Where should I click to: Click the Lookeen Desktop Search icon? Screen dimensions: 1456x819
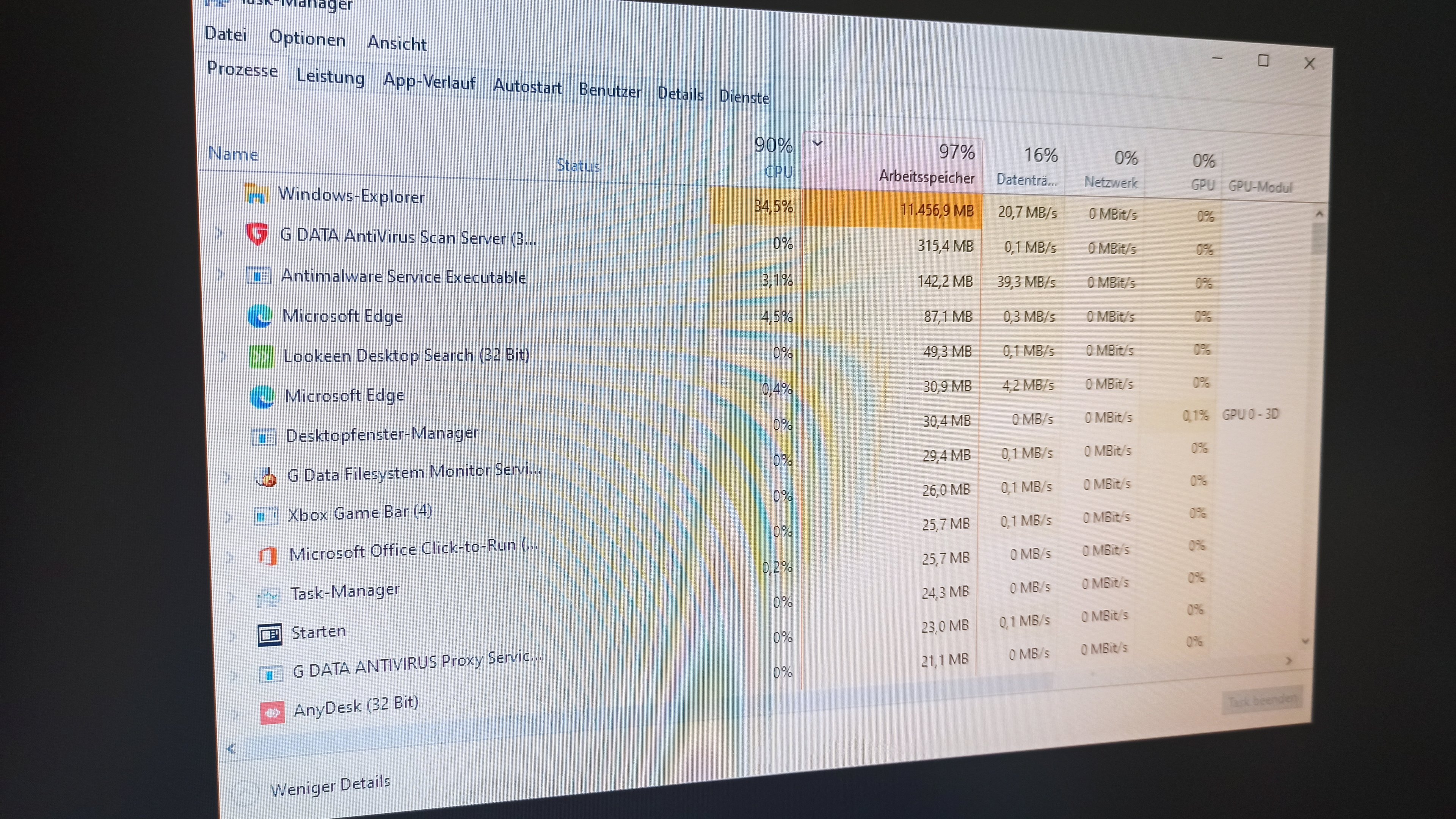262,356
